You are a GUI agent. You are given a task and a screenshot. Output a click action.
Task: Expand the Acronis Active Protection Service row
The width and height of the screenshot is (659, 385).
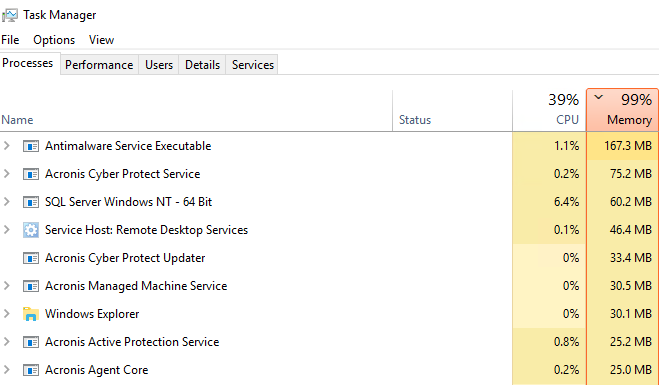click(7, 342)
